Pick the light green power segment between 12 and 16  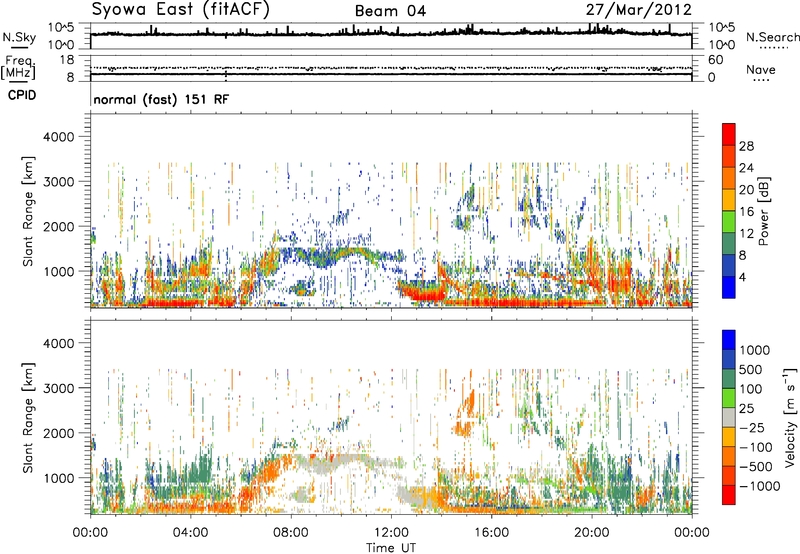click(729, 222)
